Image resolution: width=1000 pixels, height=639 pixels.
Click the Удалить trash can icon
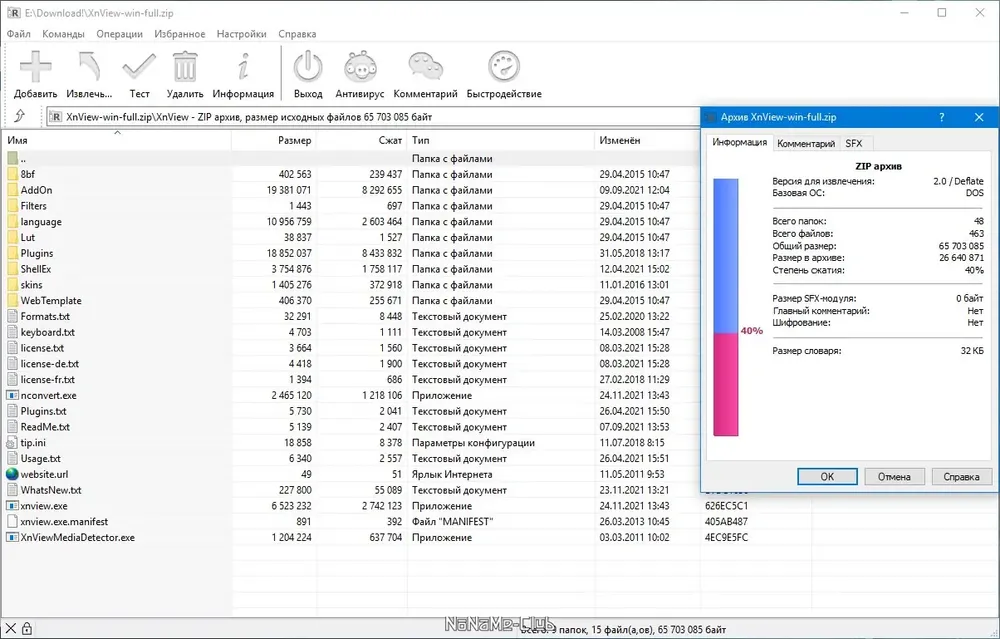point(185,67)
